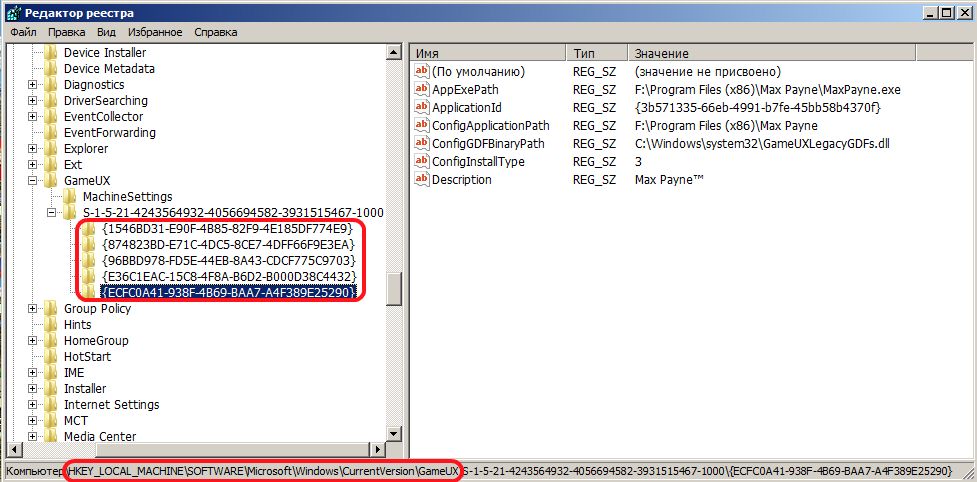The height and width of the screenshot is (482, 977).
Task: Click the Registry Editor title bar icon
Action: coord(11,12)
